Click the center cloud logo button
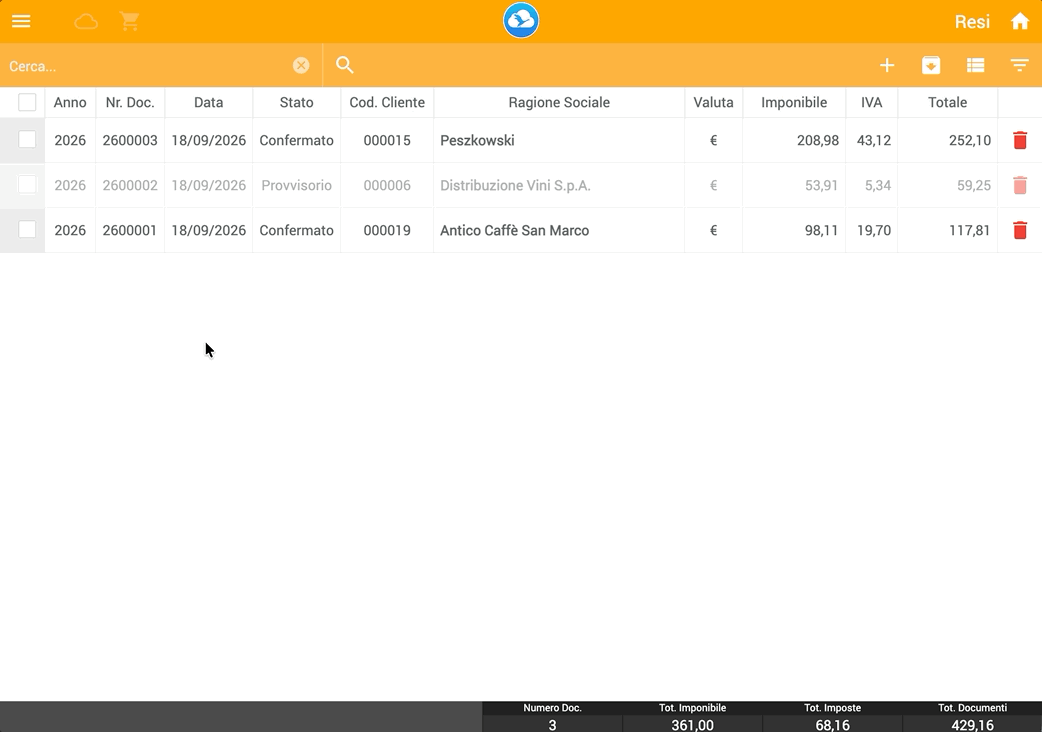The width and height of the screenshot is (1042, 732). 521,21
